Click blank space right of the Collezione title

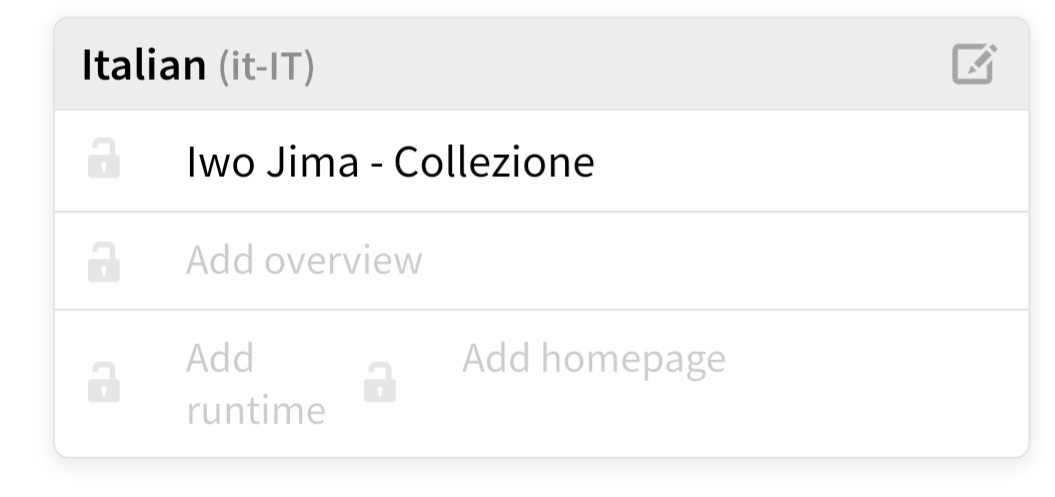[x=800, y=161]
